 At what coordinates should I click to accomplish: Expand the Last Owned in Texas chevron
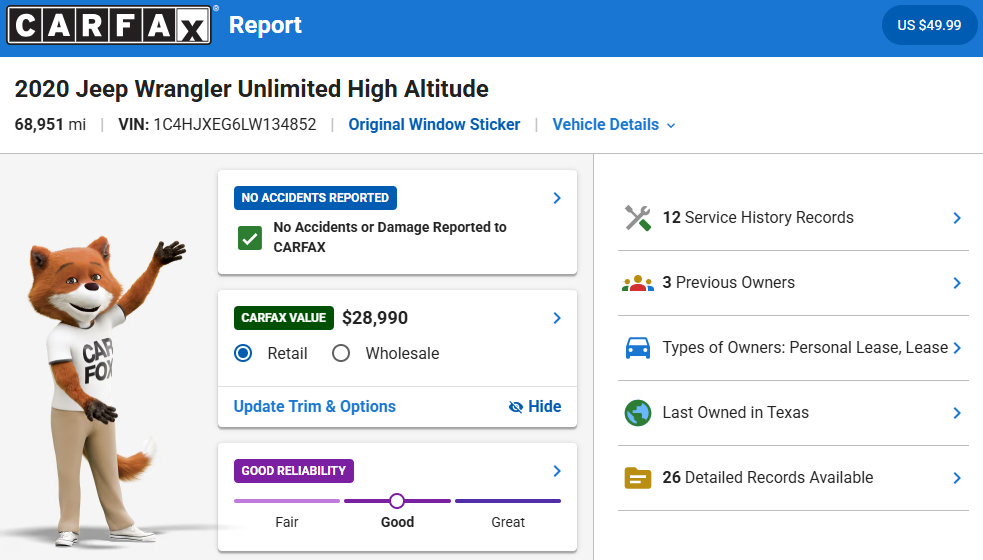tap(957, 413)
